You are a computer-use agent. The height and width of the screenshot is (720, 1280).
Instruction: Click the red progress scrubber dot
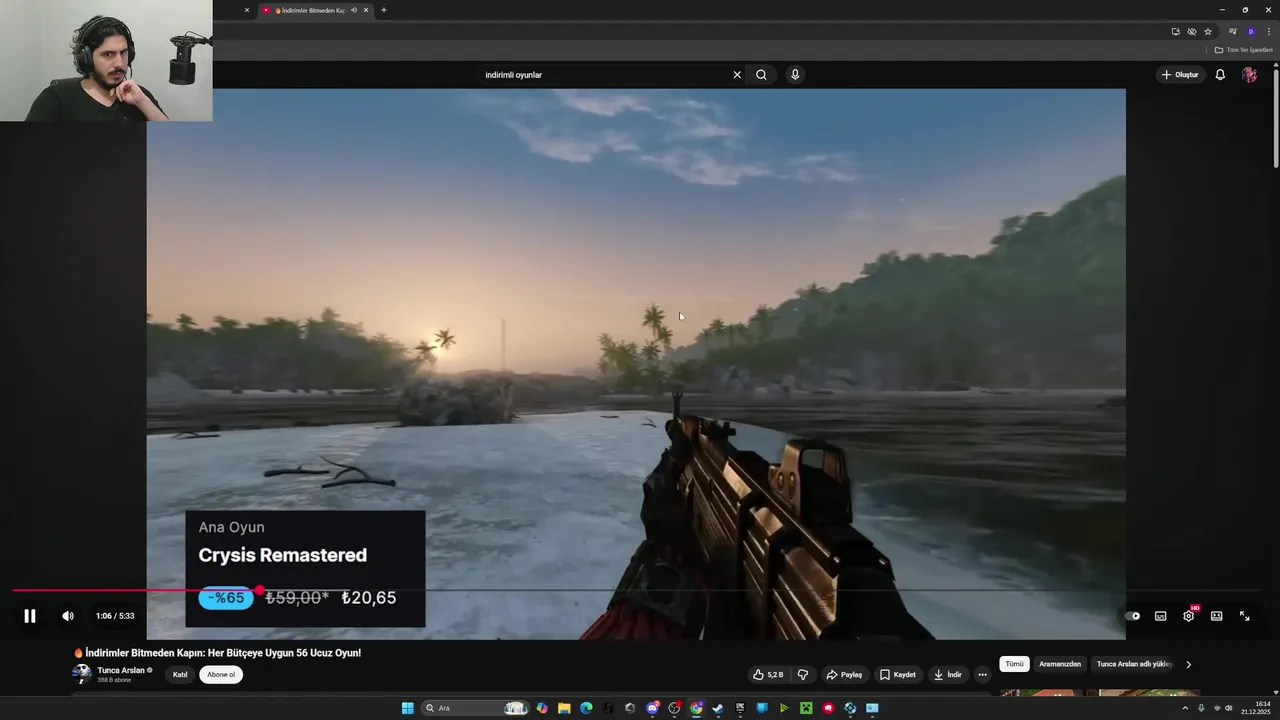coord(259,590)
